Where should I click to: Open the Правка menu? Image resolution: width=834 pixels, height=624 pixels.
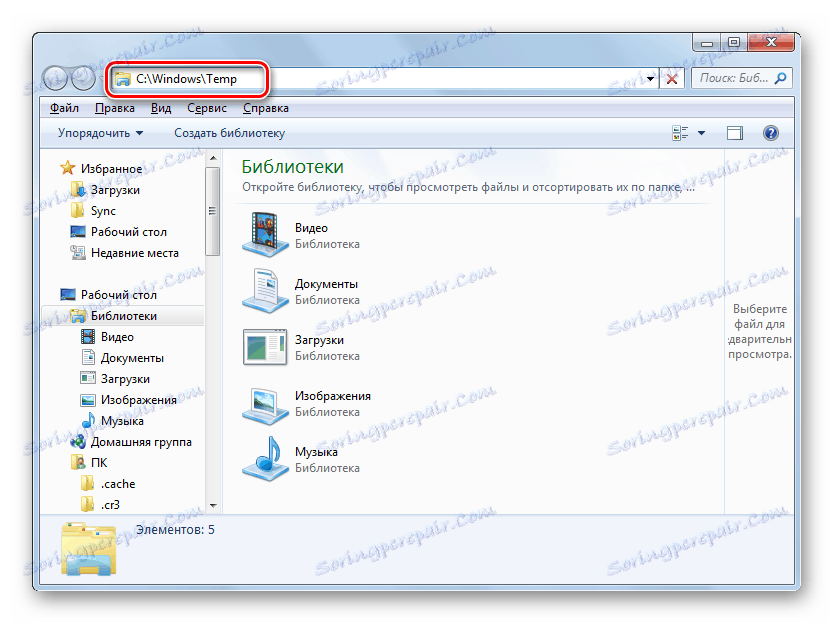[114, 108]
